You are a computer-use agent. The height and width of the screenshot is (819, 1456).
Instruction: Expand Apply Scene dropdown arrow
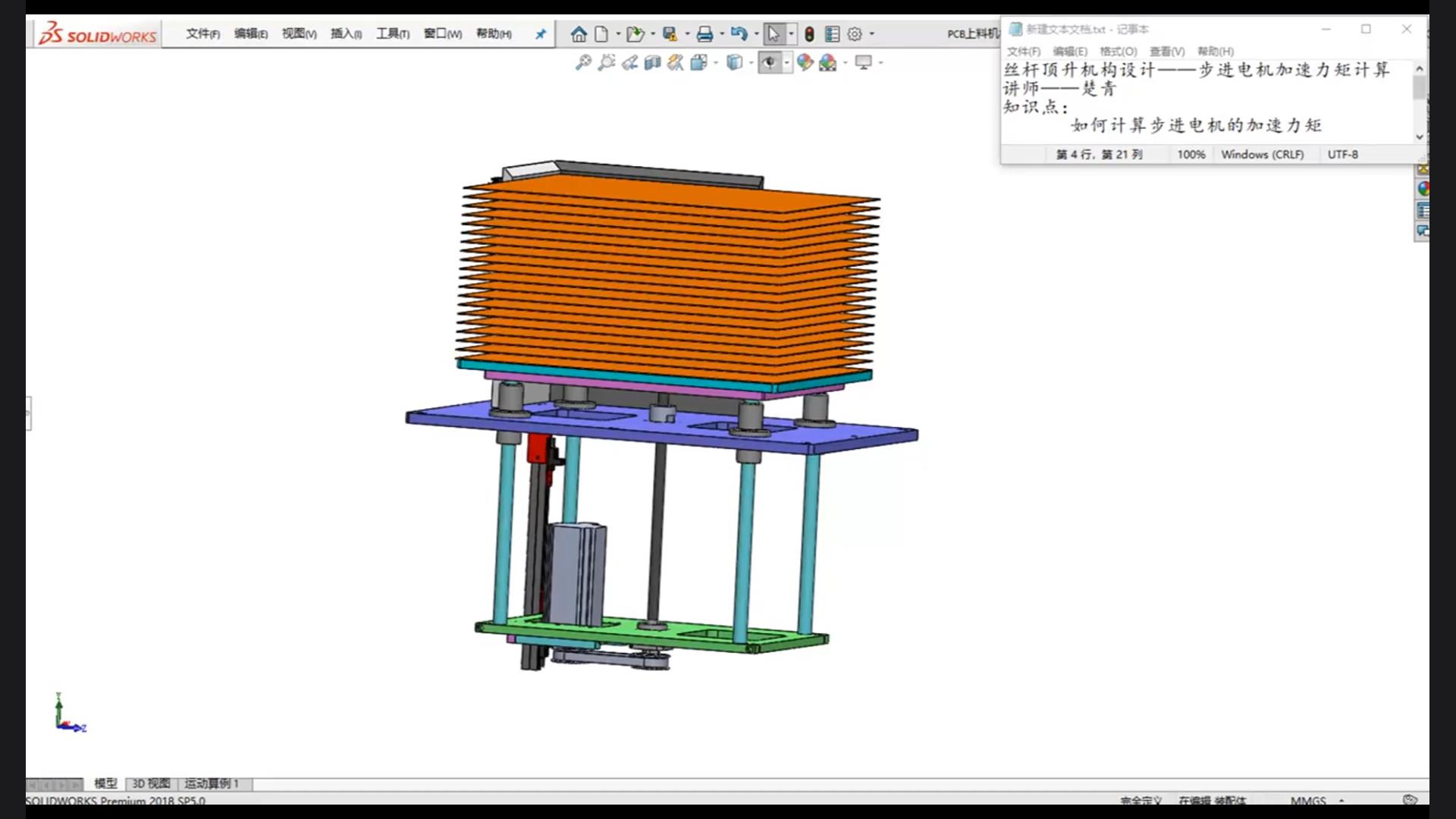pos(846,63)
